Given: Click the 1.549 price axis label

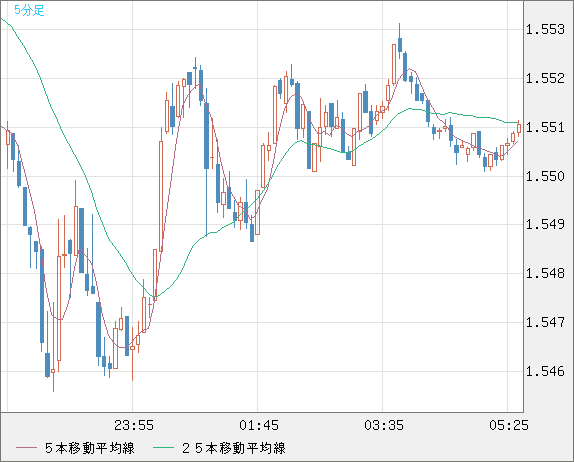Looking at the screenshot, I should pyautogui.click(x=545, y=224).
